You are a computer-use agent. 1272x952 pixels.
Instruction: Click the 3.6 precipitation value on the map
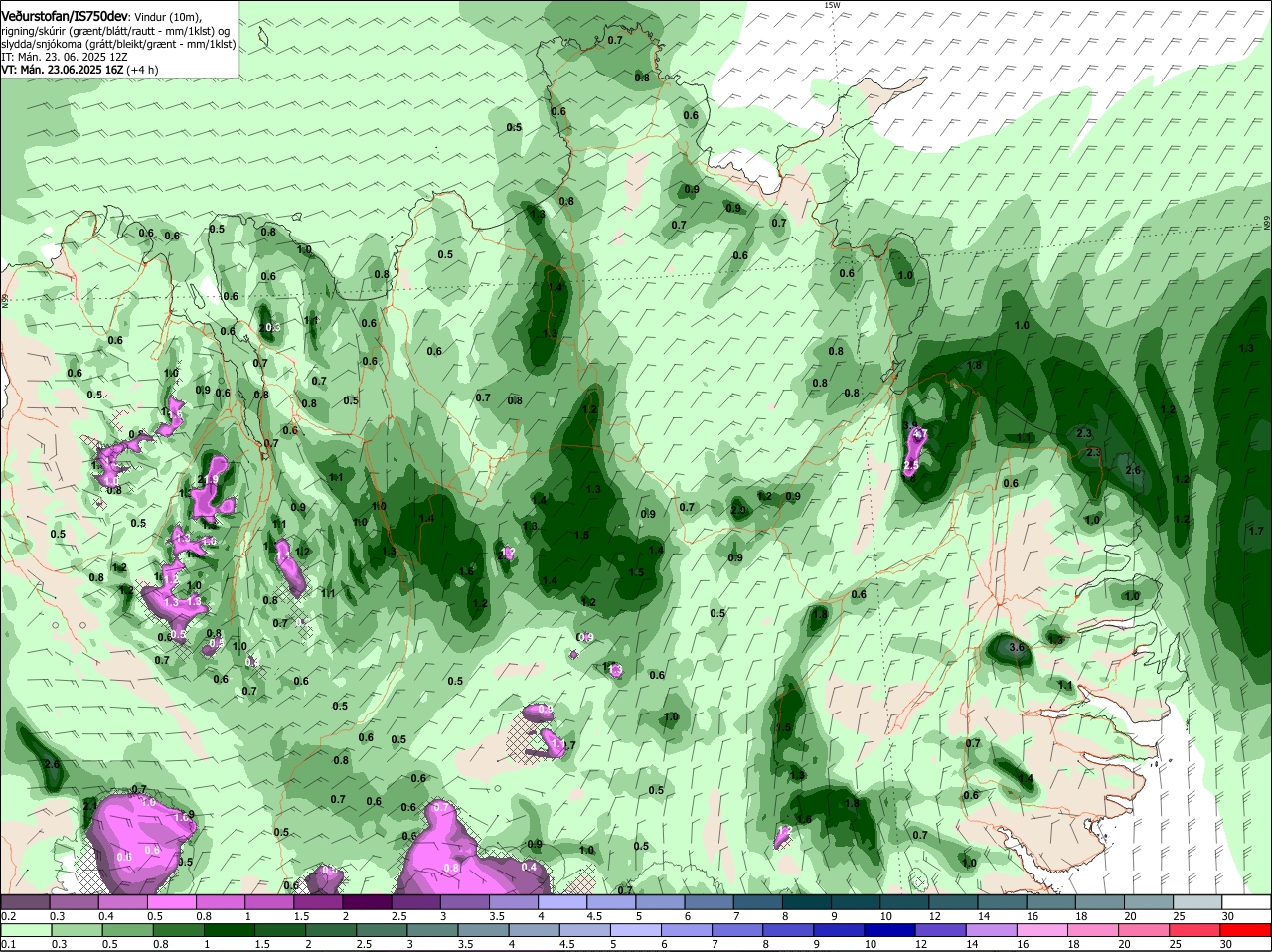[x=1016, y=648]
